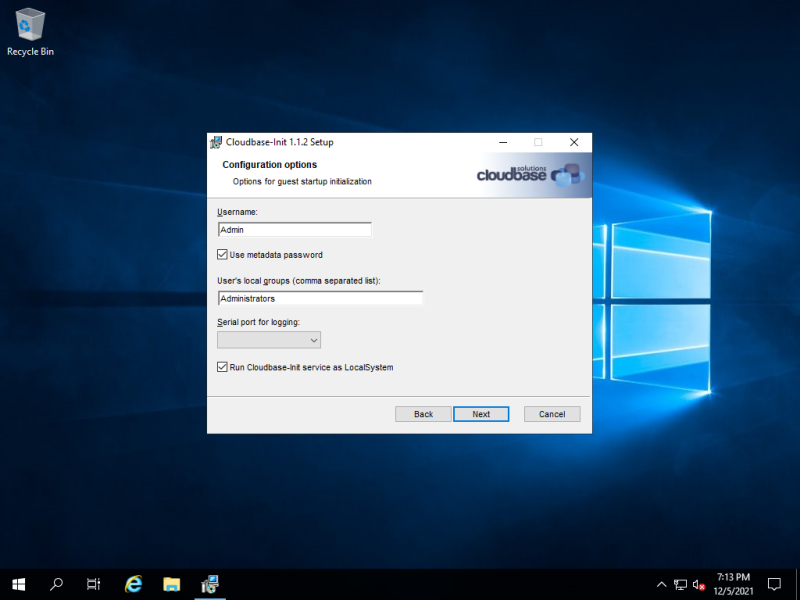Viewport: 800px width, 600px height.
Task: Proceed with the Next button
Action: point(481,414)
